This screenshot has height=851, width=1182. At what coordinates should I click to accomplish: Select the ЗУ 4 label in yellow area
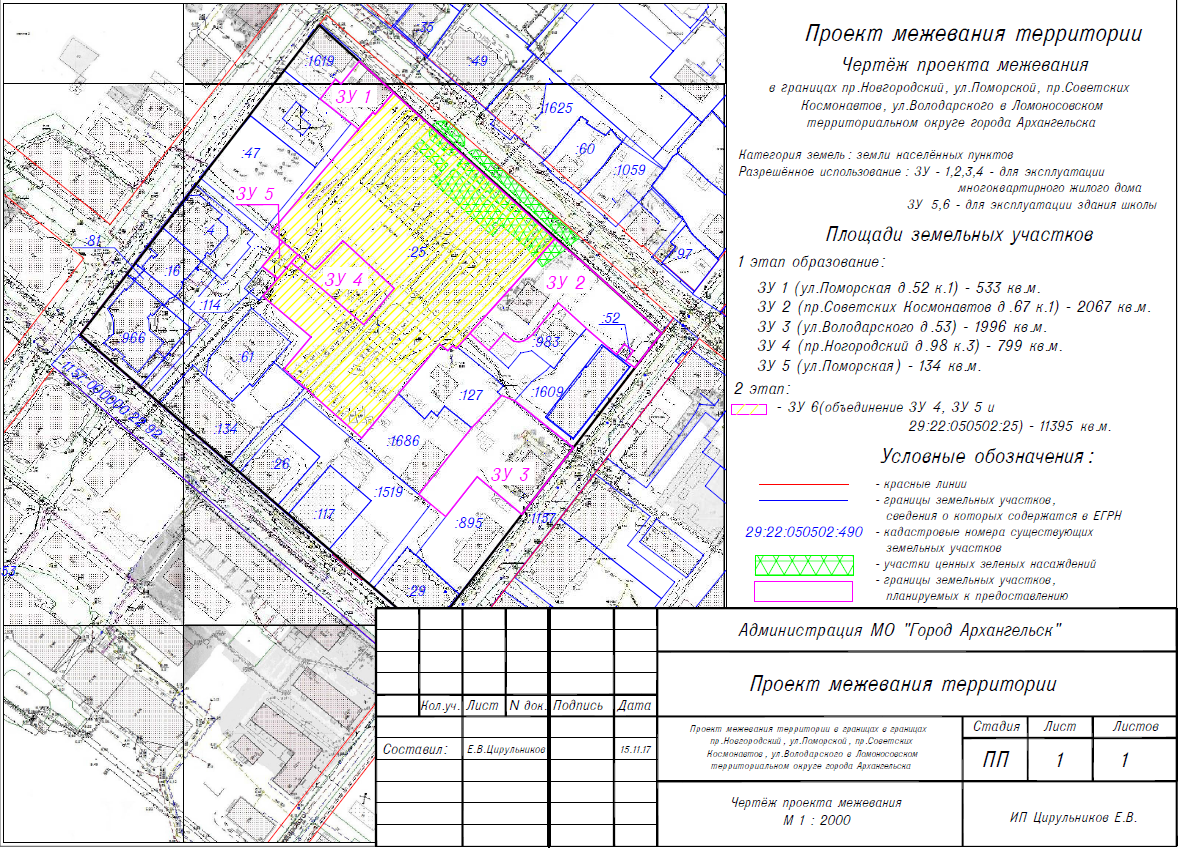pos(342,280)
